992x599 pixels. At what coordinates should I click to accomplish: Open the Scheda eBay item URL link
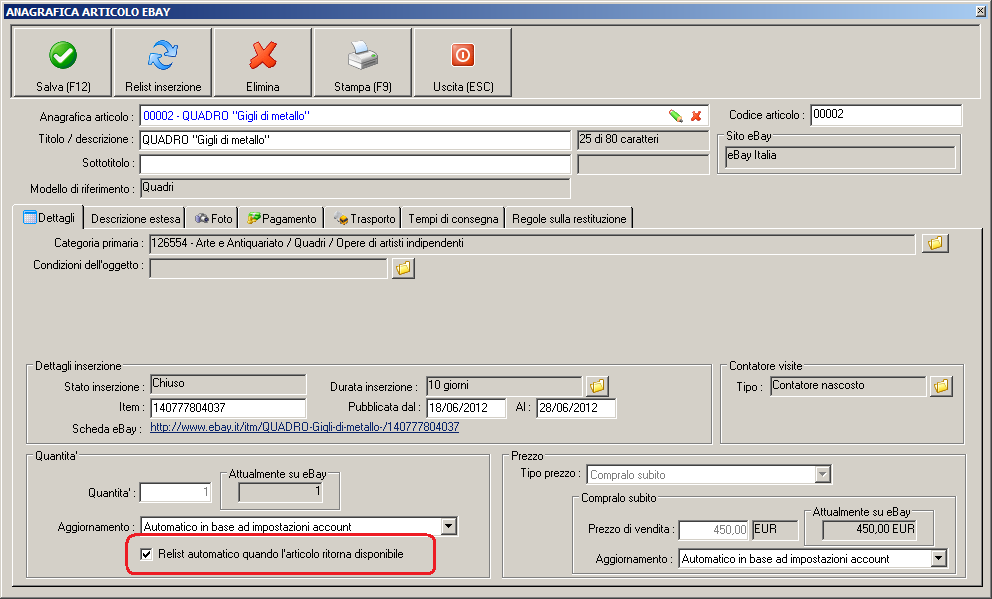(x=304, y=427)
